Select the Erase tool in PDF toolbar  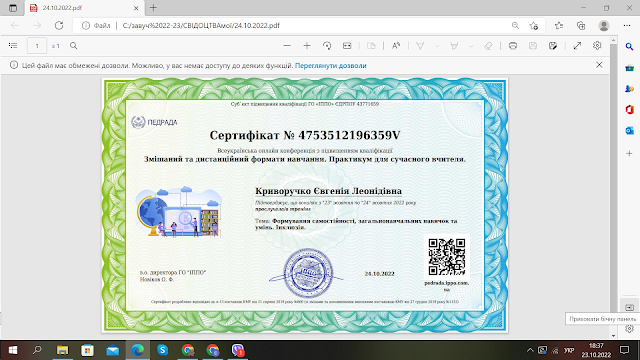click(x=488, y=46)
